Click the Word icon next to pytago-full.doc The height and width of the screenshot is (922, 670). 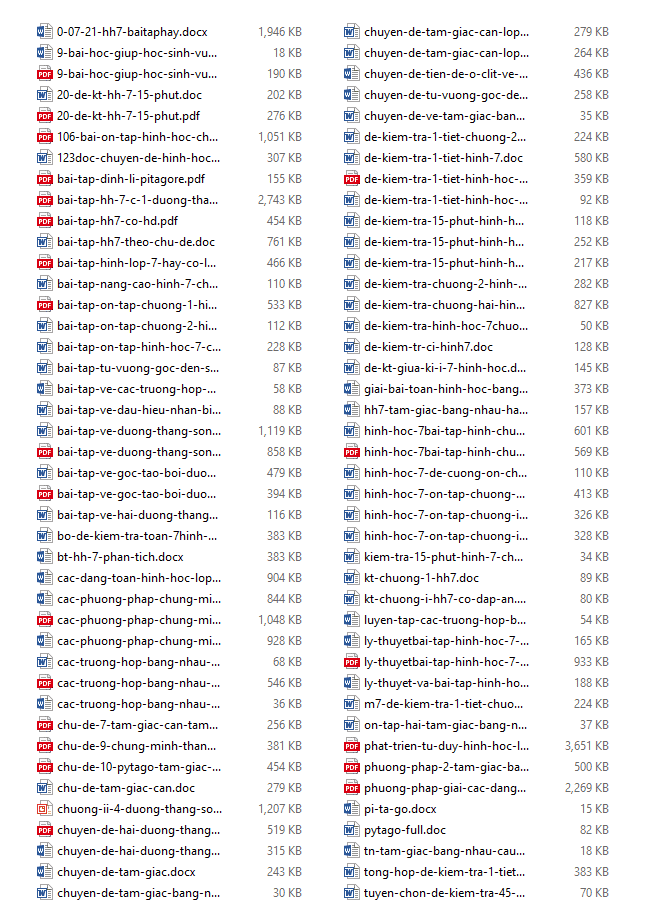pyautogui.click(x=351, y=830)
